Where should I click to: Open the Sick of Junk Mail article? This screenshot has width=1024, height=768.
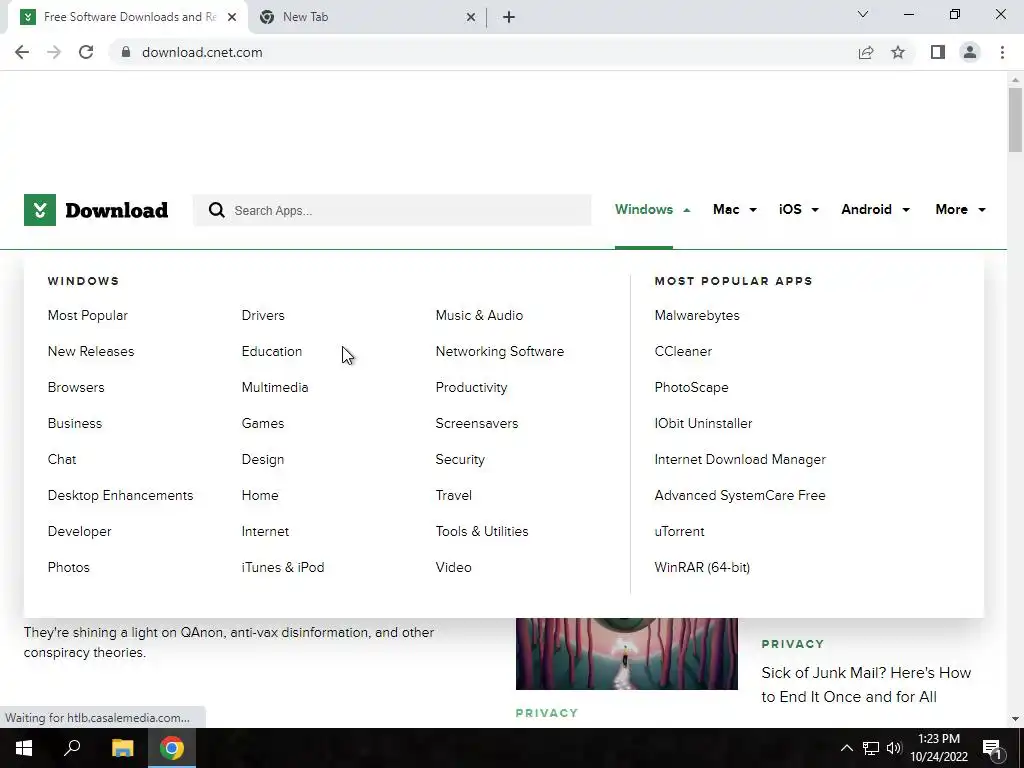pyautogui.click(x=866, y=684)
